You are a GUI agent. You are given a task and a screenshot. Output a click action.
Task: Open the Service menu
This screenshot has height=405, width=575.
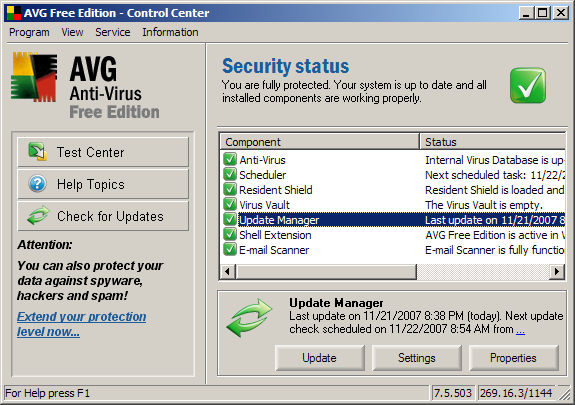113,32
